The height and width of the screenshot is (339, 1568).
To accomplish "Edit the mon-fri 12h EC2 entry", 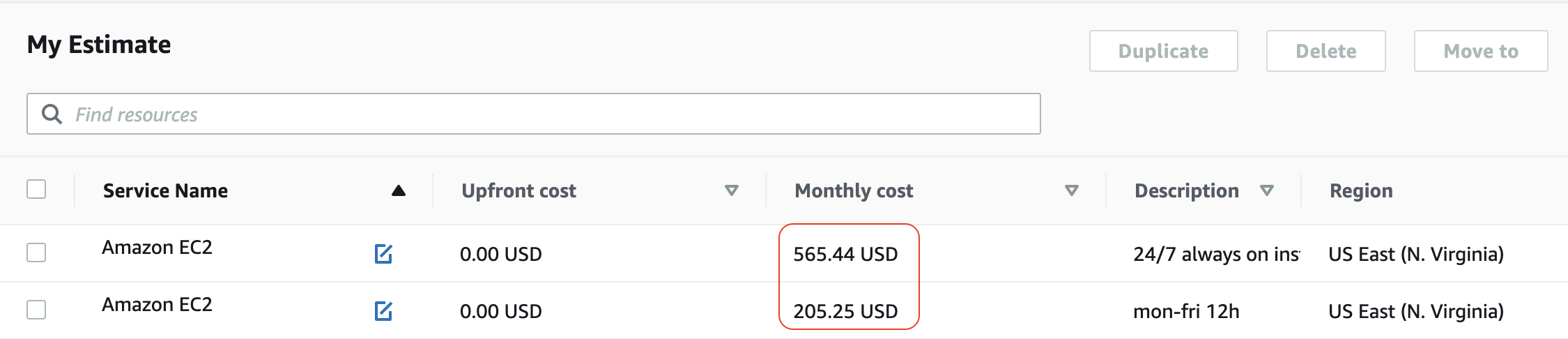I will coord(383,311).
